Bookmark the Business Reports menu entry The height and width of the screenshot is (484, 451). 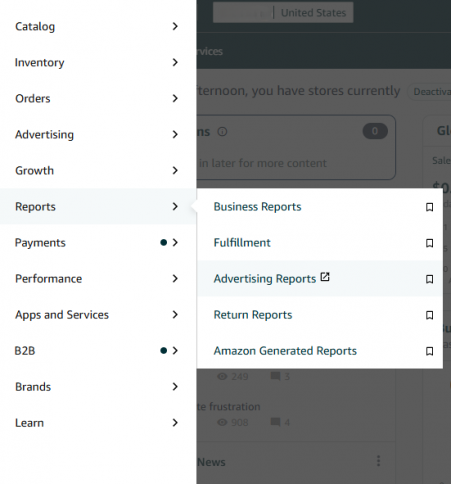(429, 207)
